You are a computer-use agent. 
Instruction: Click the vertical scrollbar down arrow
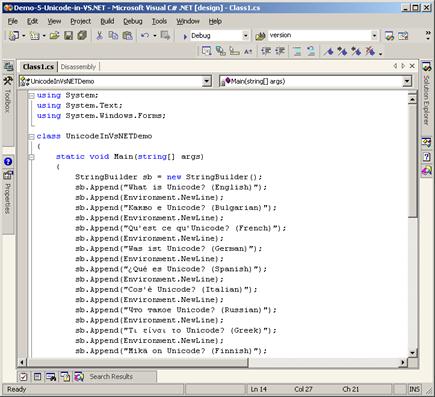pos(412,353)
